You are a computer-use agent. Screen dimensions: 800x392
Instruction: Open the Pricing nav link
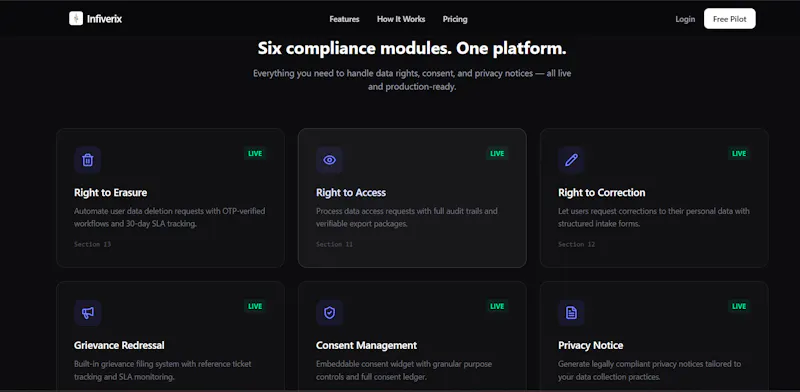pos(455,19)
